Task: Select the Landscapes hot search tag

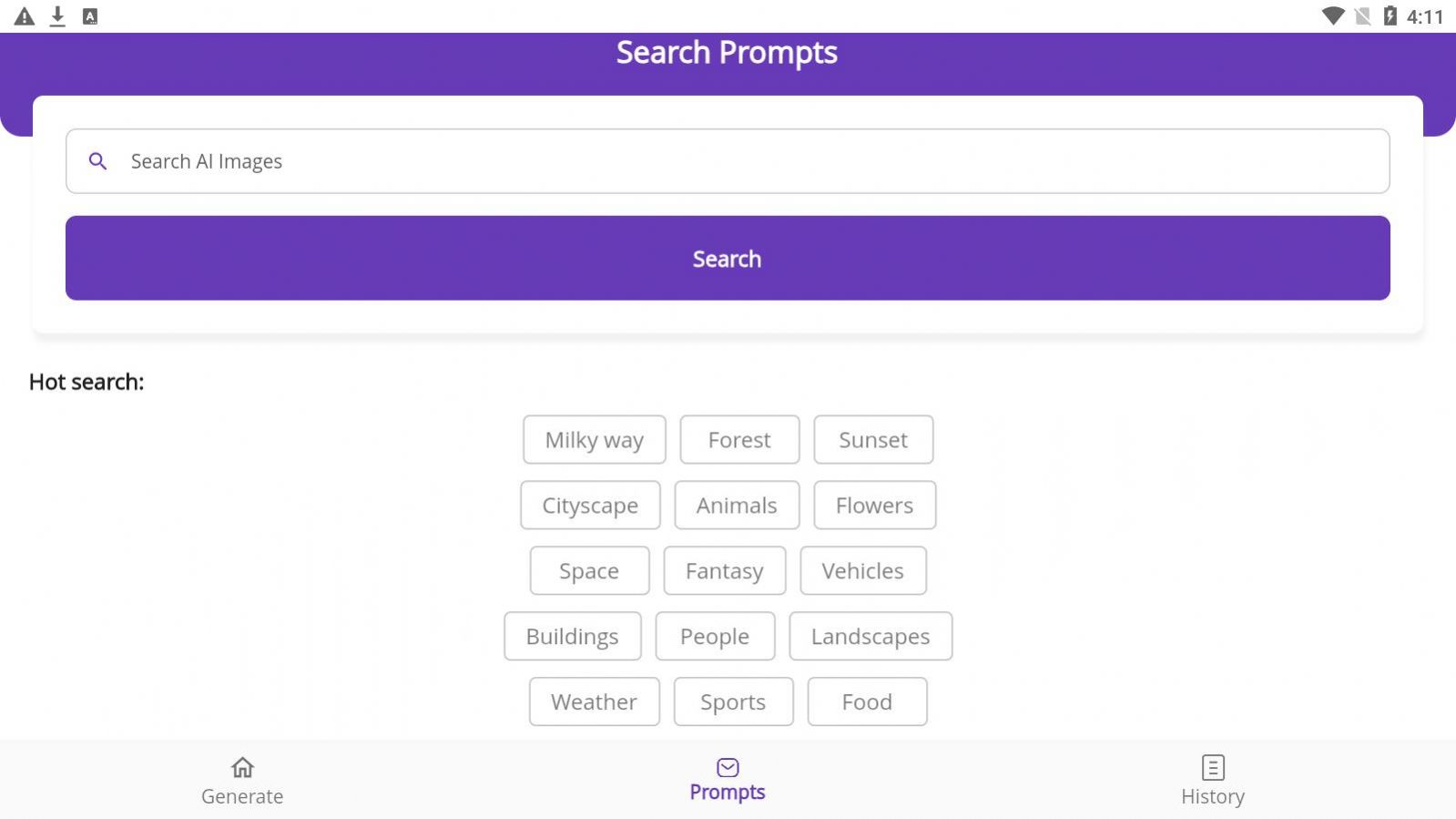Action: click(870, 636)
